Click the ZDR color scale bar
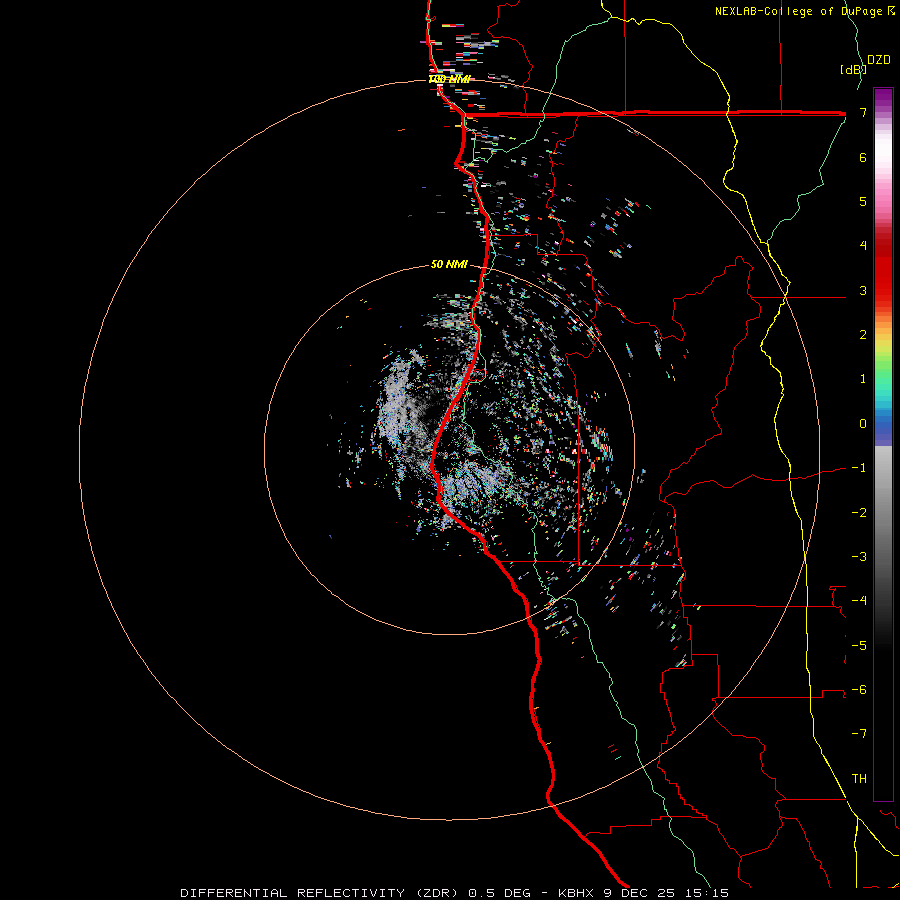This screenshot has height=900, width=900. [x=883, y=444]
